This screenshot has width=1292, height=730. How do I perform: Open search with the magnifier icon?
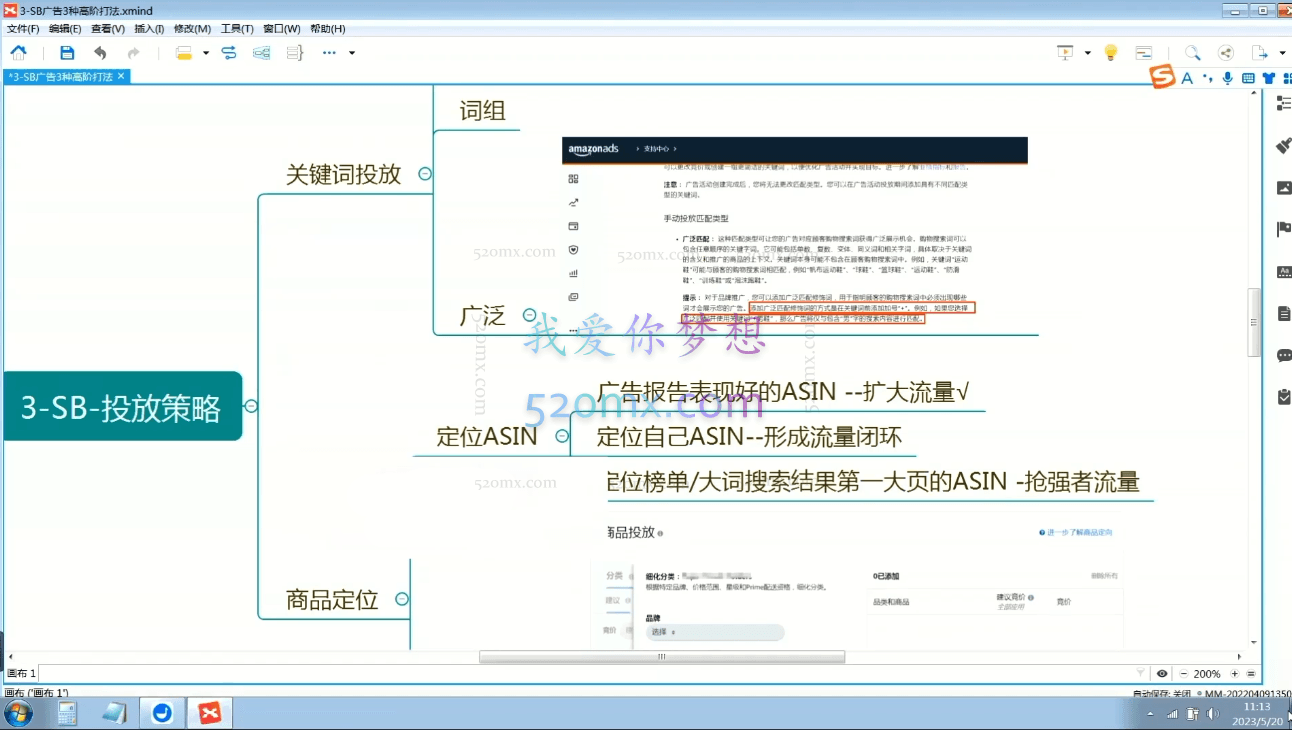pos(1194,52)
